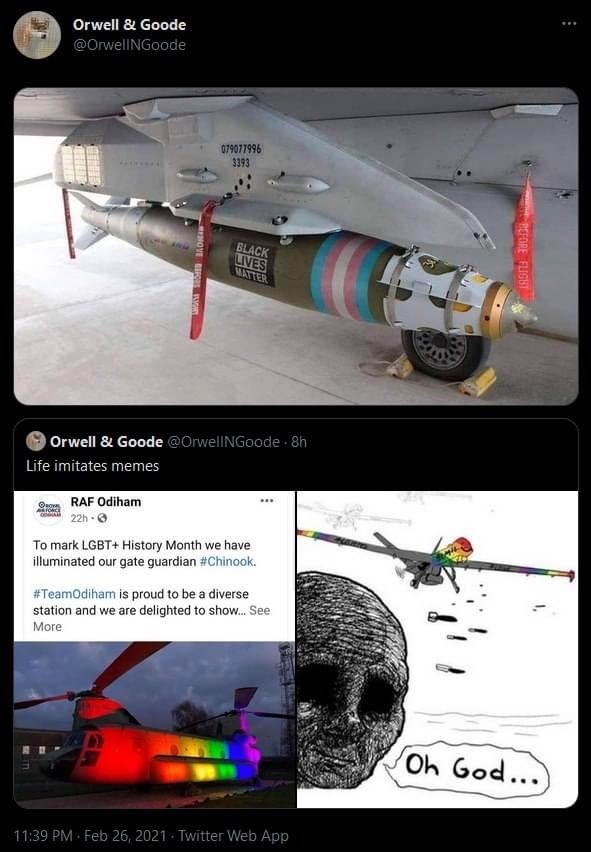Screen dimensions: 591x852
Task: Click the @OrwellNGoode handle at top
Action: (129, 45)
